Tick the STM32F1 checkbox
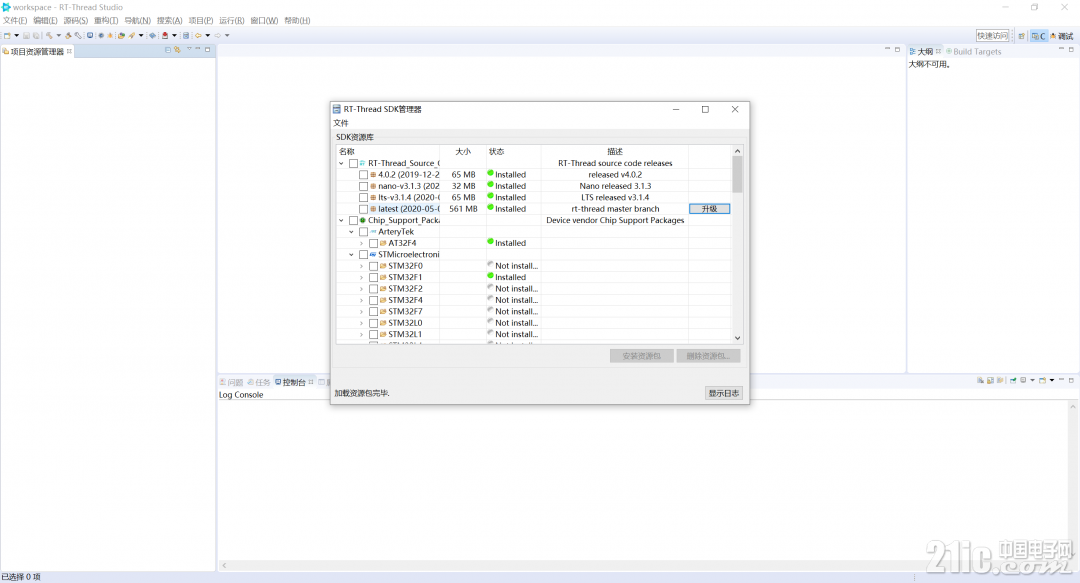This screenshot has width=1080, height=583. click(x=373, y=278)
